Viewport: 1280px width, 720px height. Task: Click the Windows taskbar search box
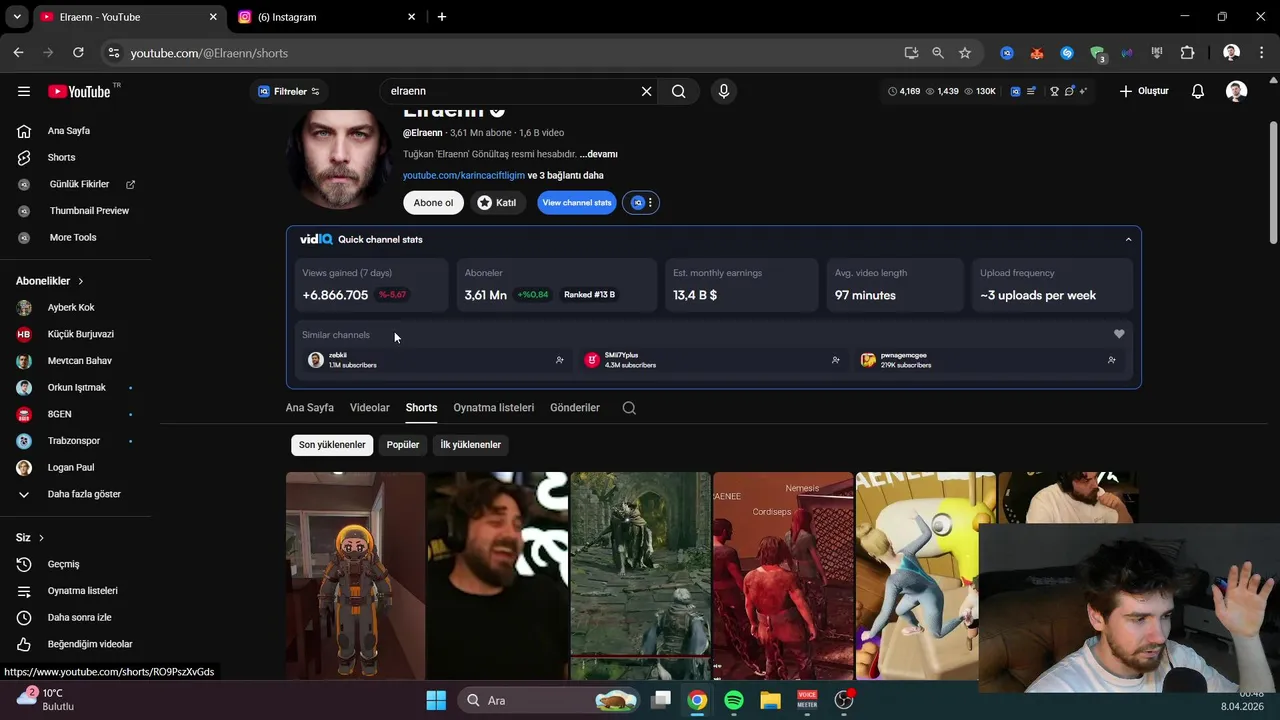tap(548, 700)
